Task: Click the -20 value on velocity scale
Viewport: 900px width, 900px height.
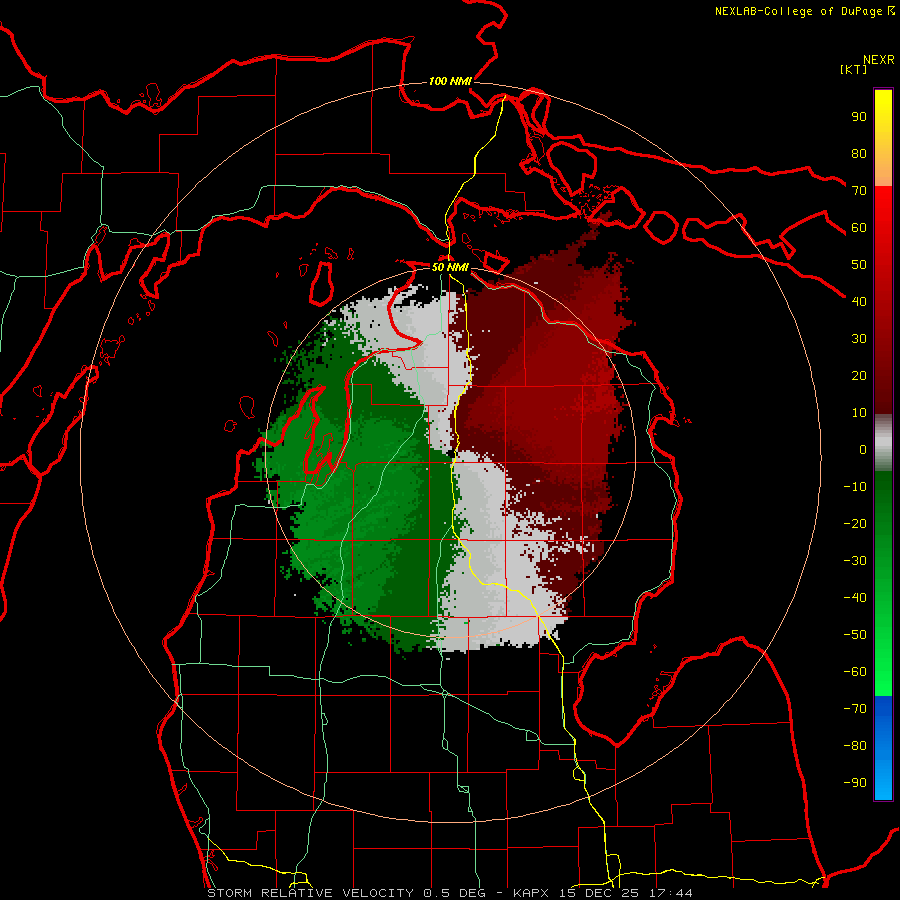Action: click(855, 523)
